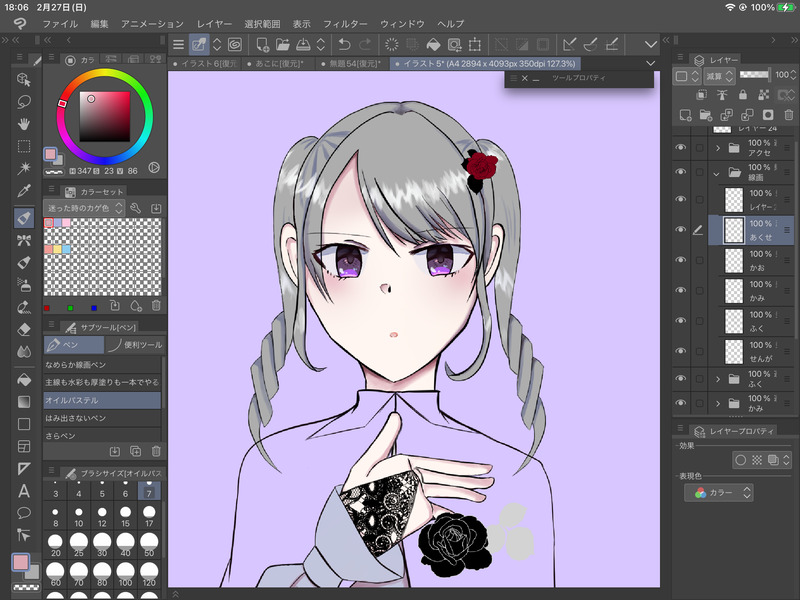
Task: Click the Fill icon in command bar
Action: coord(433,45)
